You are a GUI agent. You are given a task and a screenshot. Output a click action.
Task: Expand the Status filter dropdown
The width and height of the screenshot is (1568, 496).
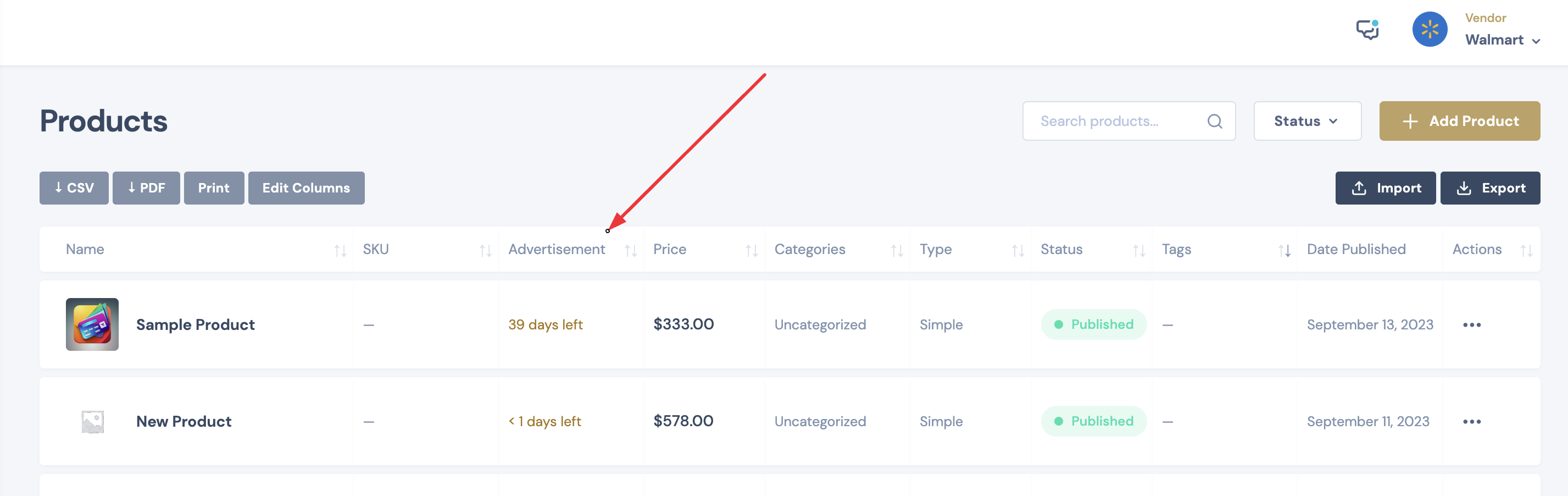point(1307,122)
